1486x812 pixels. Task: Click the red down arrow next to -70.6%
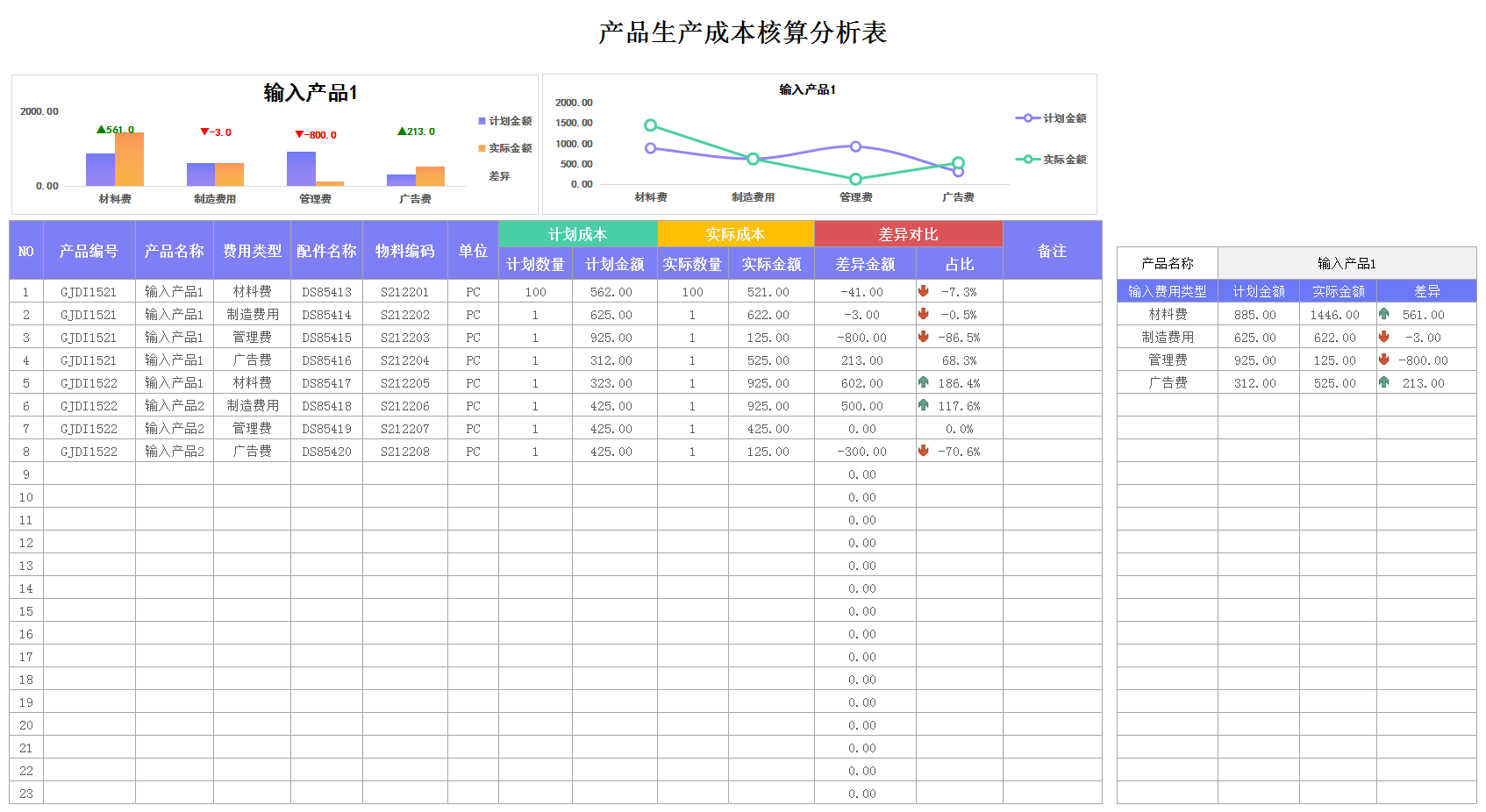point(925,451)
